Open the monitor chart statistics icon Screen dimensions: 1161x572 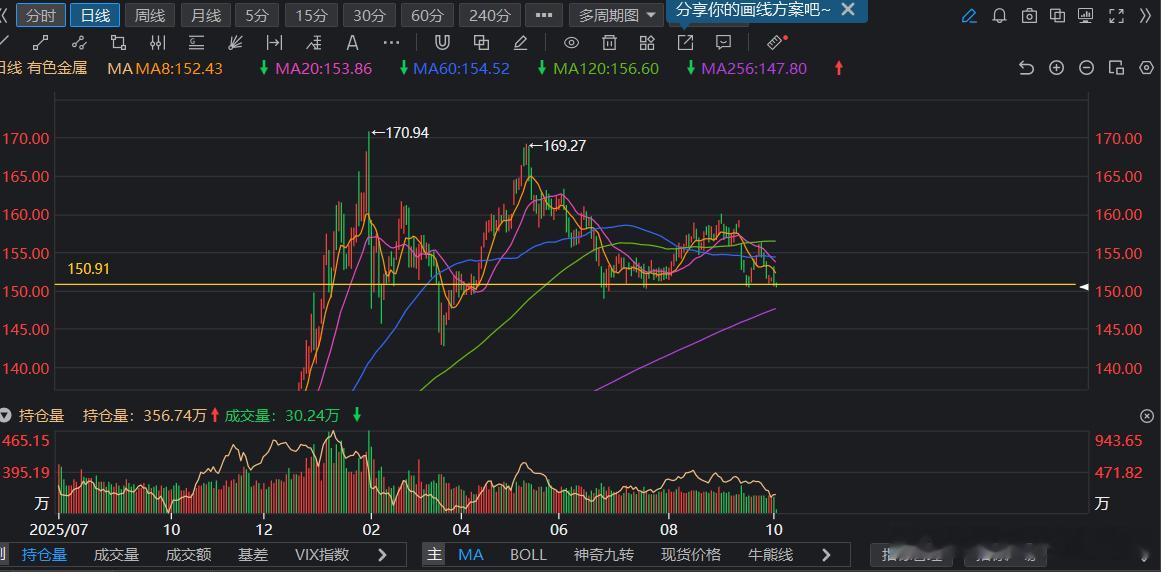tap(1086, 16)
